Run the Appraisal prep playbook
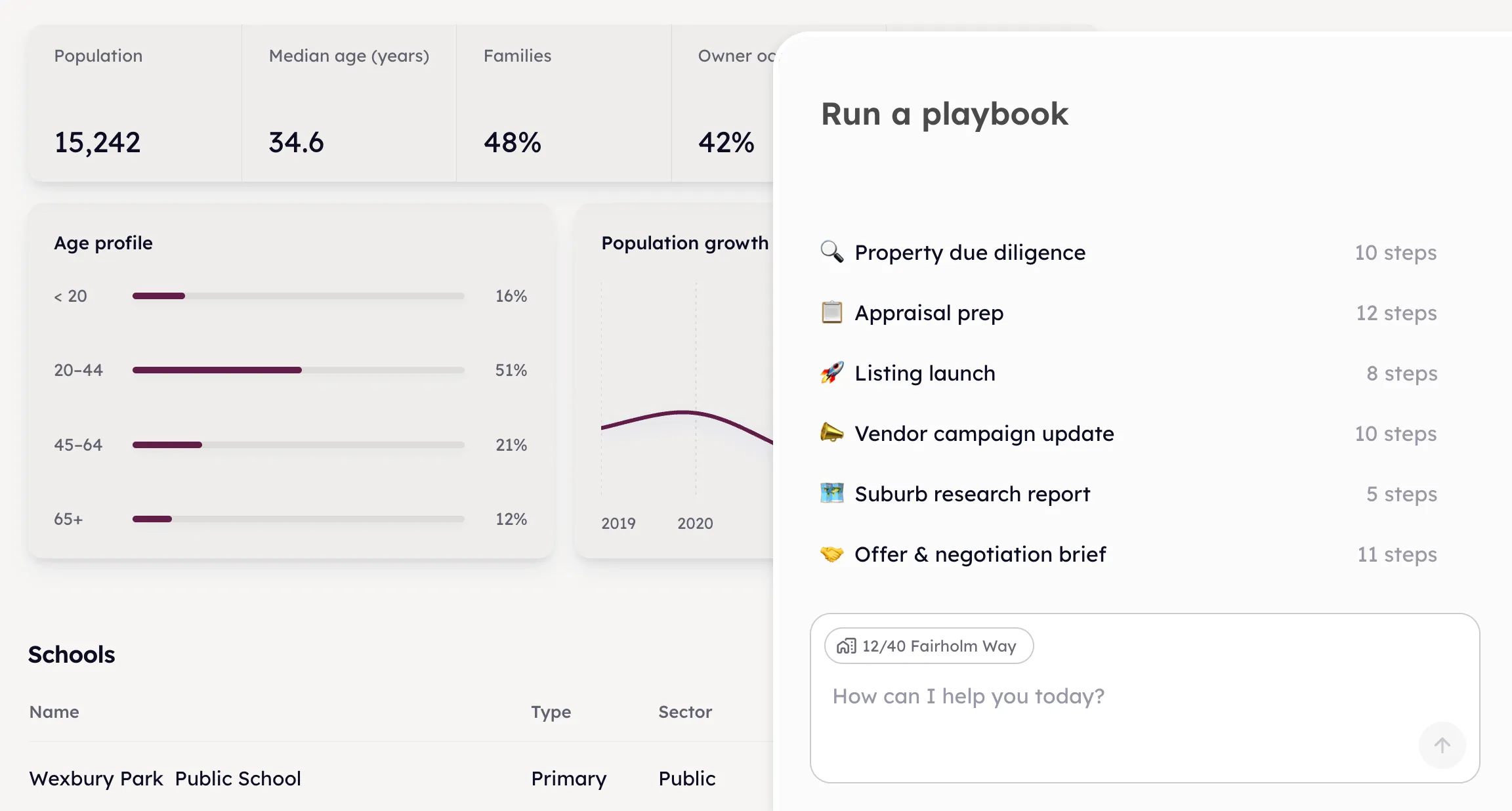1512x811 pixels. click(x=1129, y=313)
